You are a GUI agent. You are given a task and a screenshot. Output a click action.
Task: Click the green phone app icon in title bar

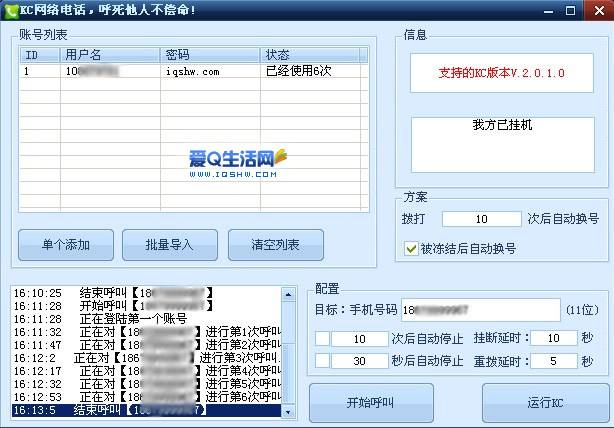click(12, 11)
